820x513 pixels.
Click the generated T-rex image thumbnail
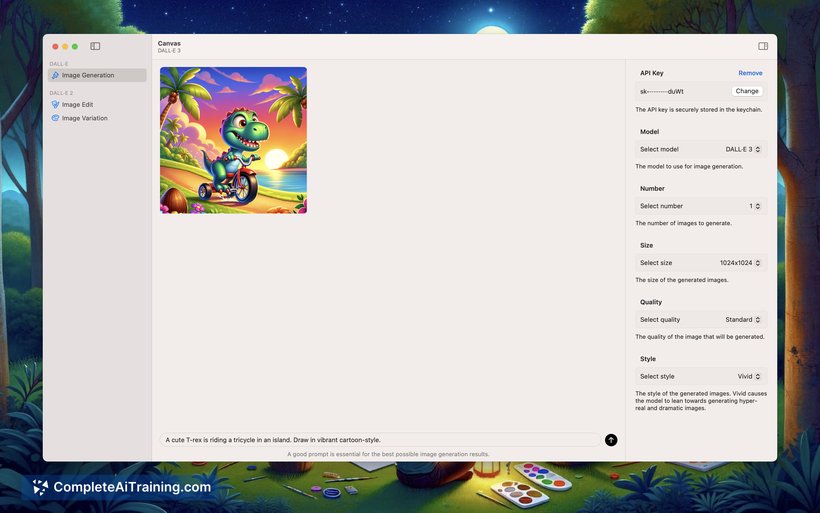(x=233, y=140)
